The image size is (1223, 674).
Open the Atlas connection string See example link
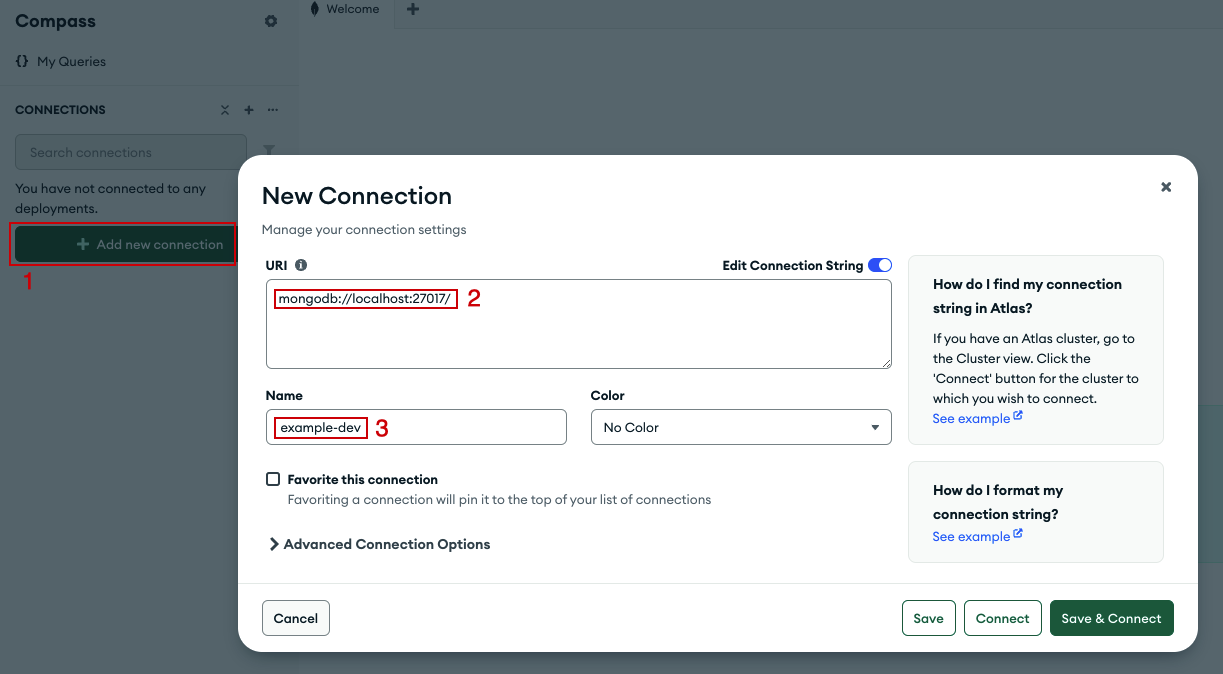click(971, 418)
